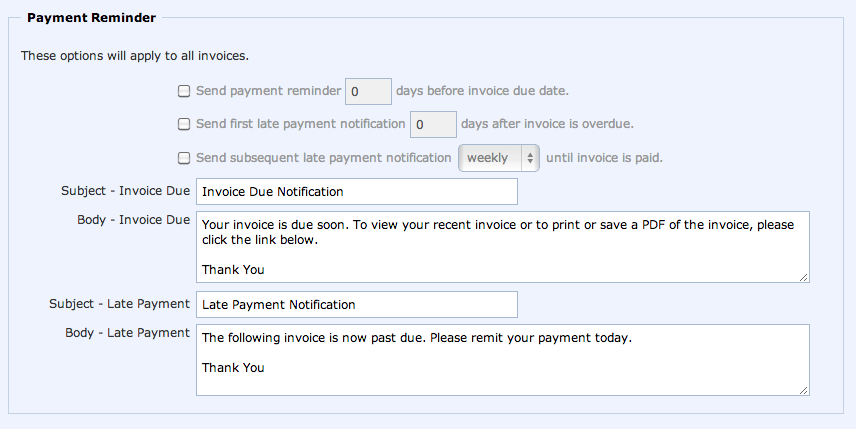
Task: Click the "Send subsequent late payment notification" label
Action: pos(323,158)
